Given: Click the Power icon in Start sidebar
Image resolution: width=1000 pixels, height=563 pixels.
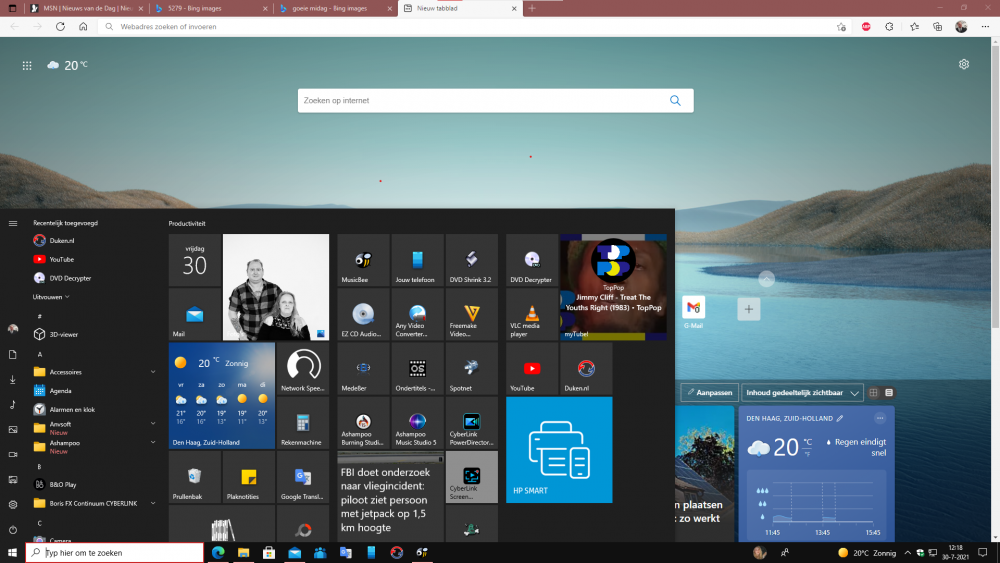Looking at the screenshot, I should [x=13, y=530].
